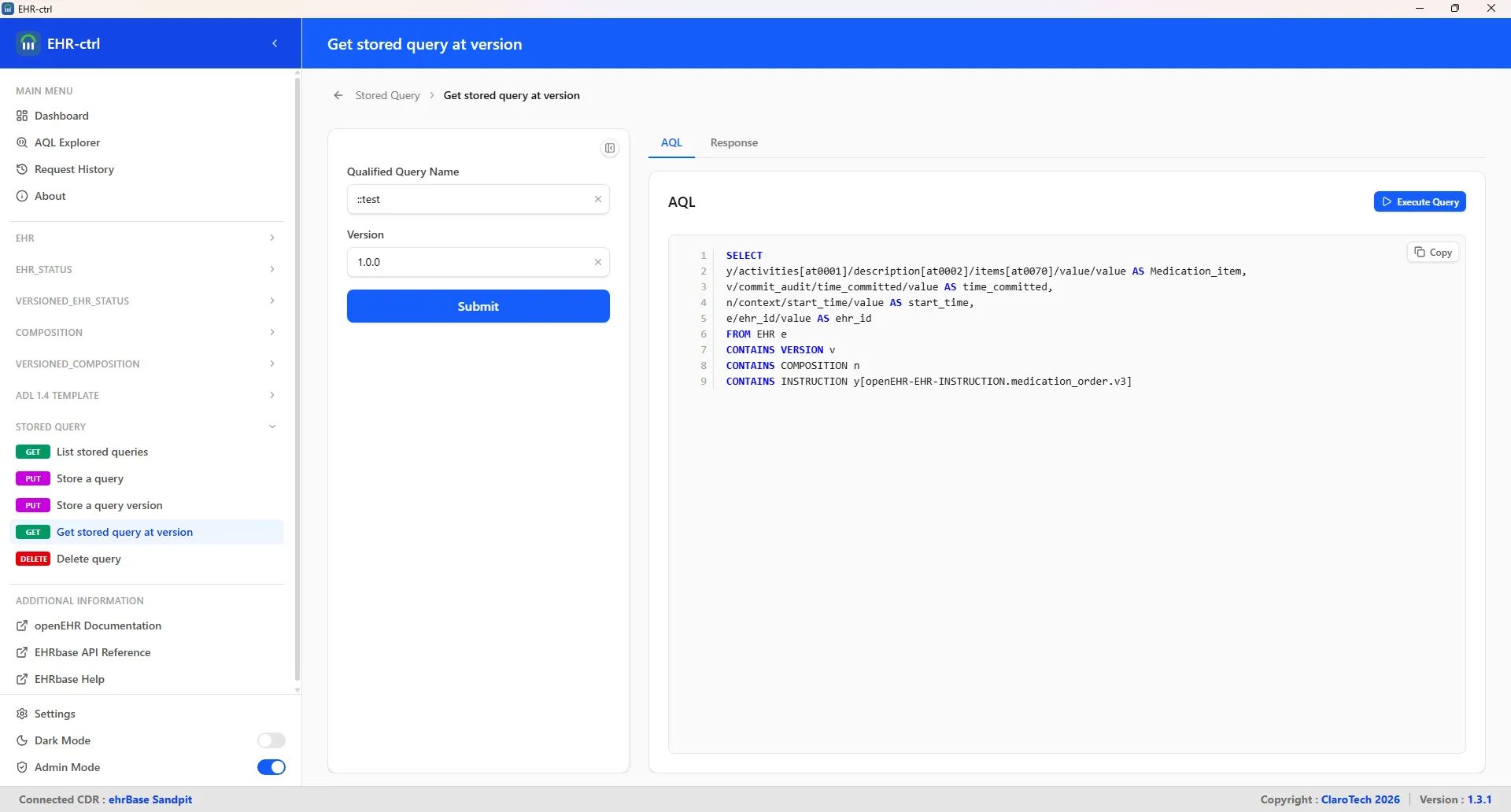This screenshot has width=1511, height=812.
Task: Expand the EHR_STATUS section
Action: [x=146, y=269]
